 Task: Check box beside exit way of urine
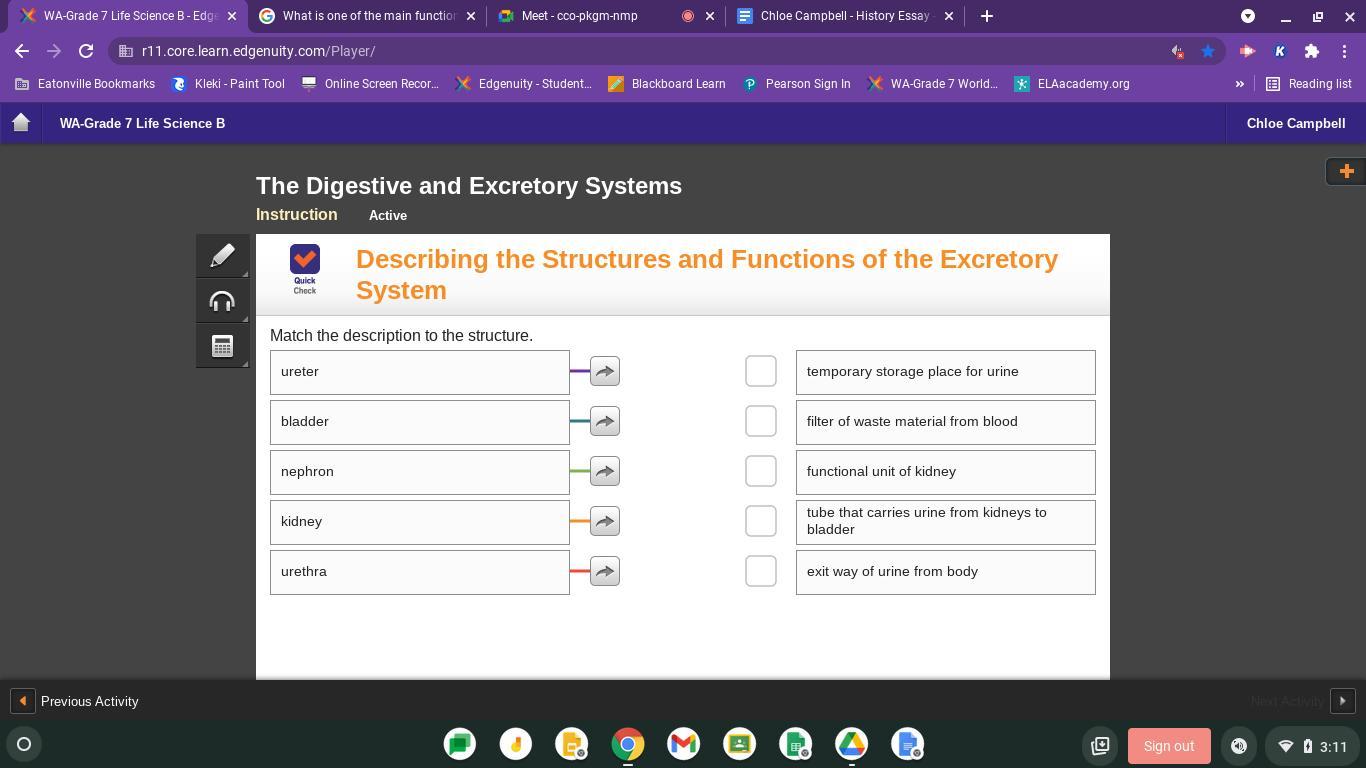coord(760,571)
